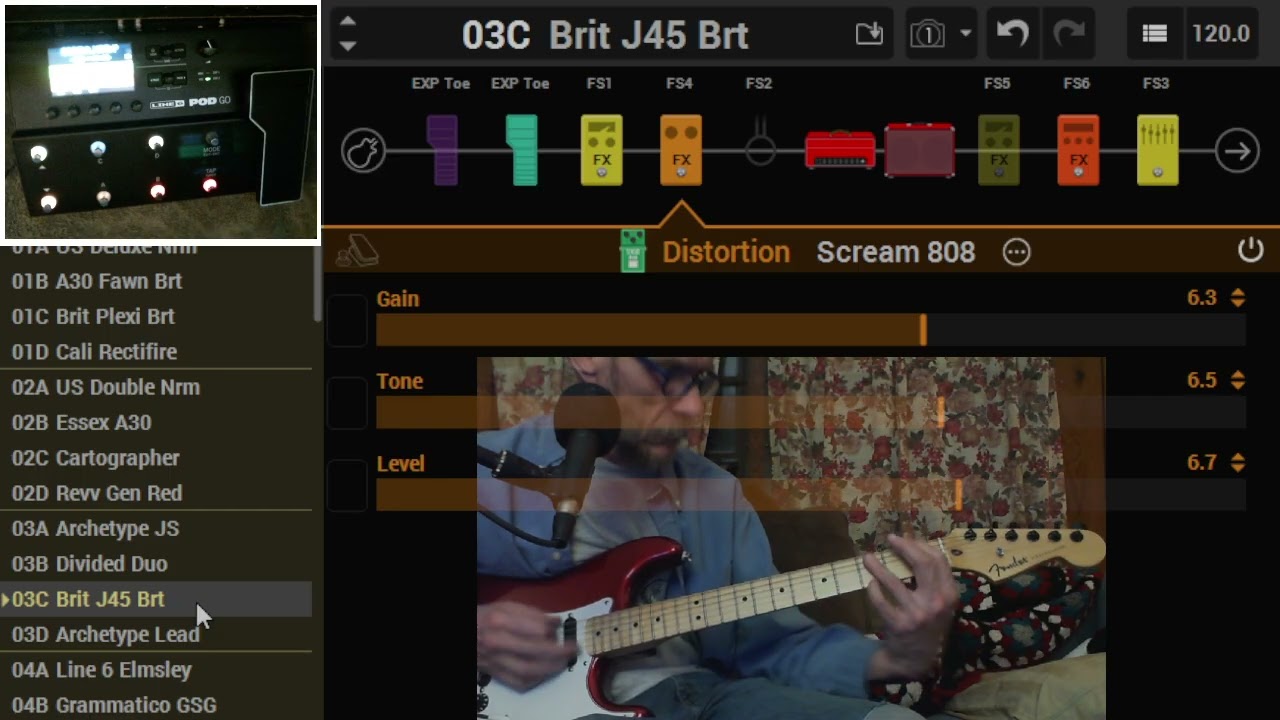Click the green Scream 808 pedal icon
This screenshot has height=720, width=1280.
click(x=632, y=251)
